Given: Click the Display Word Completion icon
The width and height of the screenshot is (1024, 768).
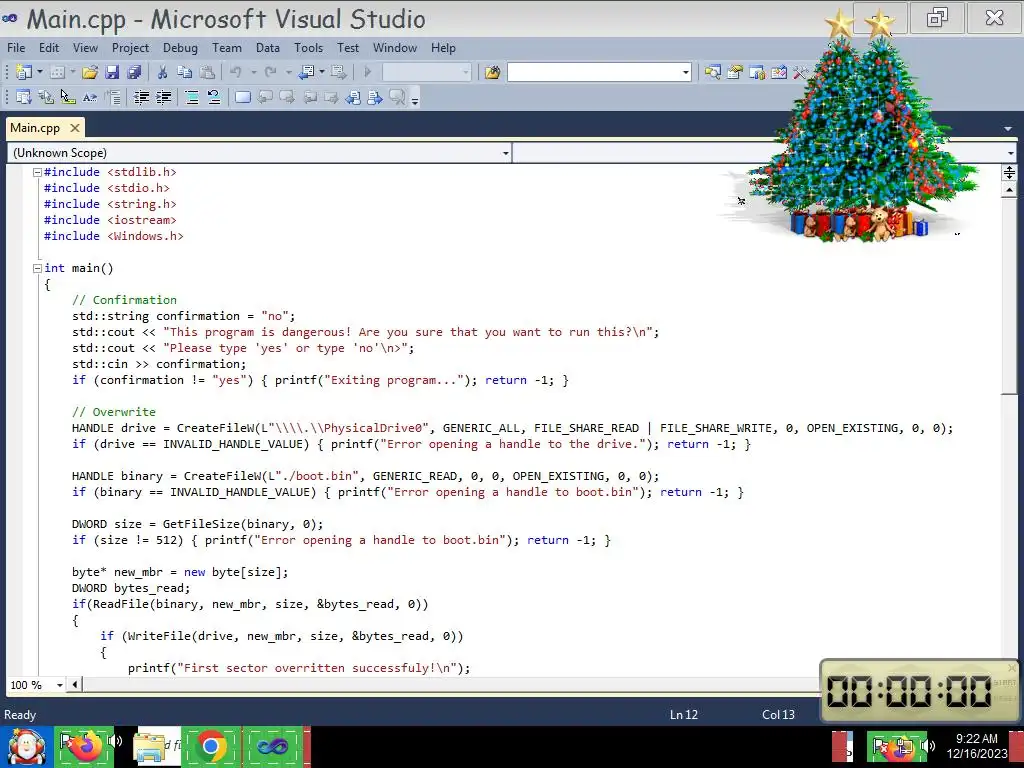Looking at the screenshot, I should coord(90,97).
